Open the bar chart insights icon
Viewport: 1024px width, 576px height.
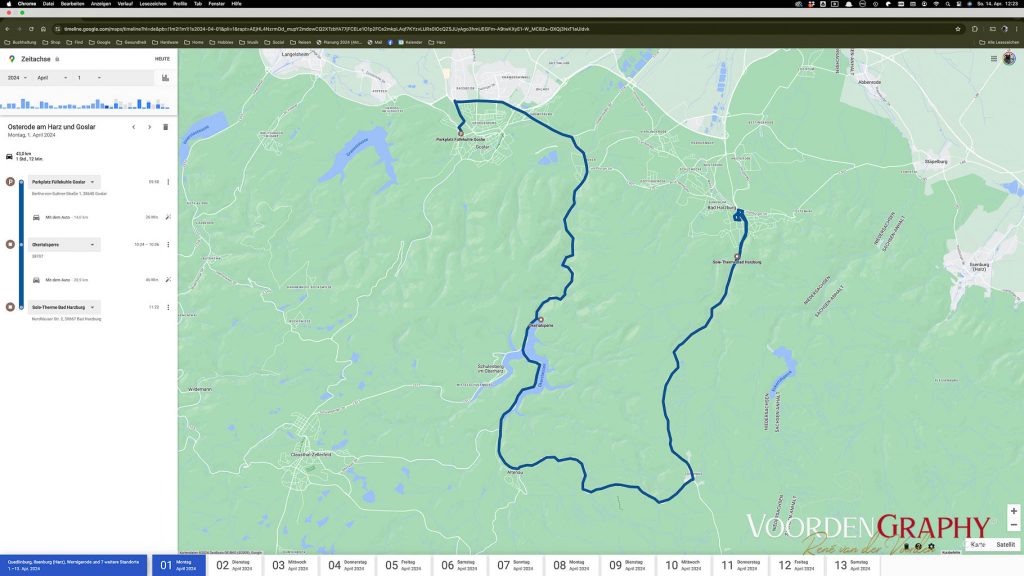pos(165,77)
